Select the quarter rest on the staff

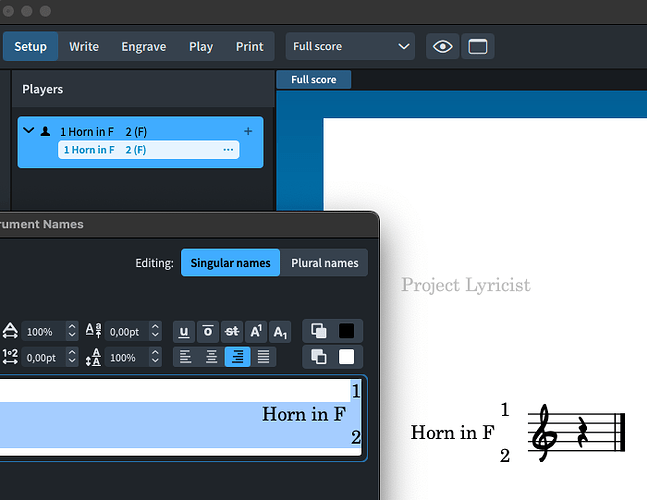point(582,432)
